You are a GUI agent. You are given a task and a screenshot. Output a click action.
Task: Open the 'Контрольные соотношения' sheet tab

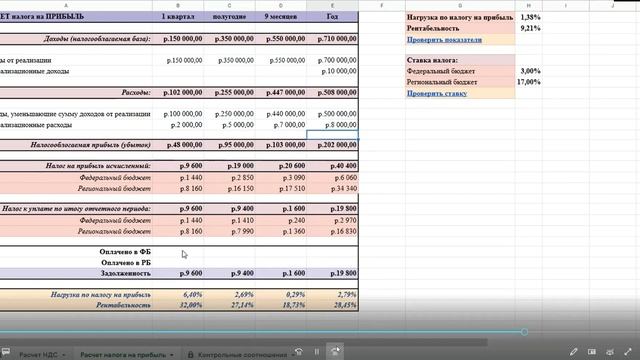click(242, 355)
